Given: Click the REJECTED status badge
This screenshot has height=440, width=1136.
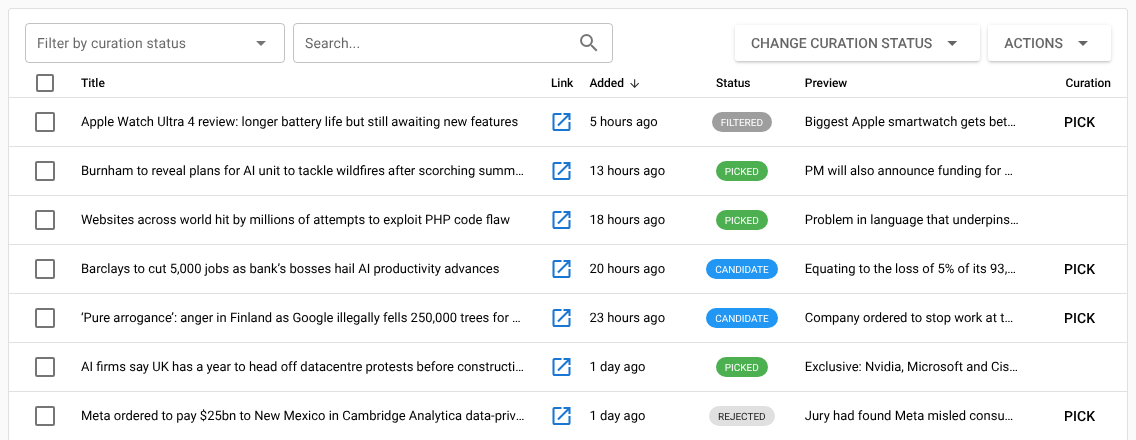Looking at the screenshot, I should point(742,416).
